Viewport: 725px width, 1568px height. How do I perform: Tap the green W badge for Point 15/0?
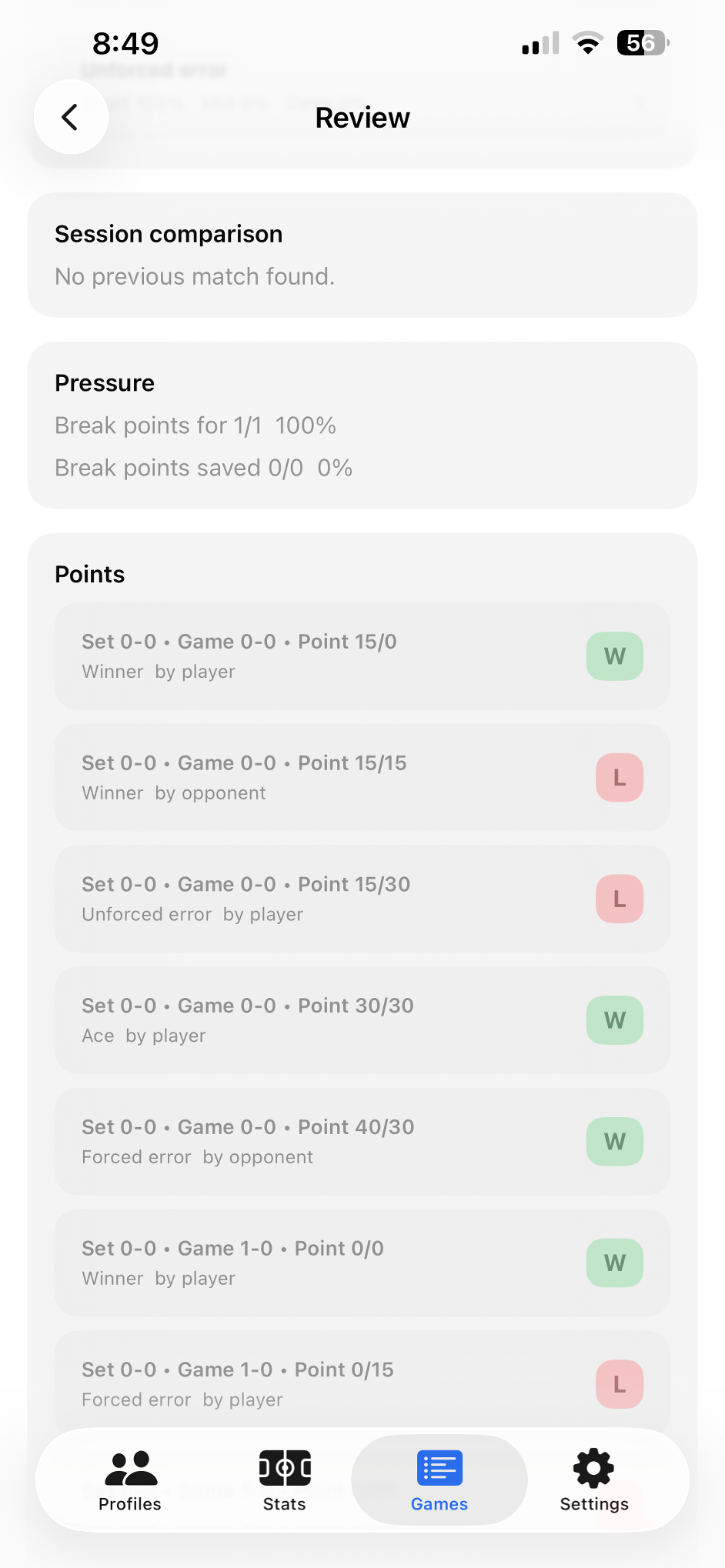tap(613, 656)
